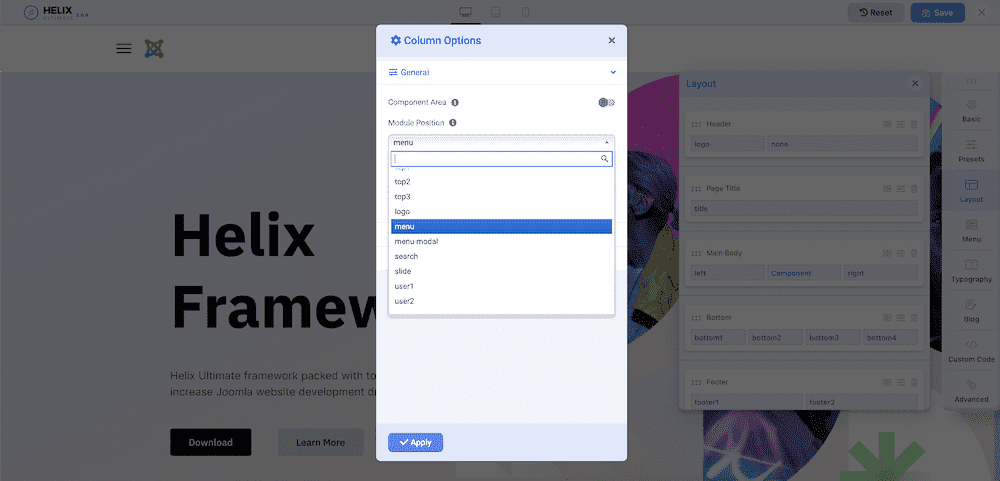This screenshot has width=1000, height=481.
Task: Select logo from the position list
Action: click(501, 211)
